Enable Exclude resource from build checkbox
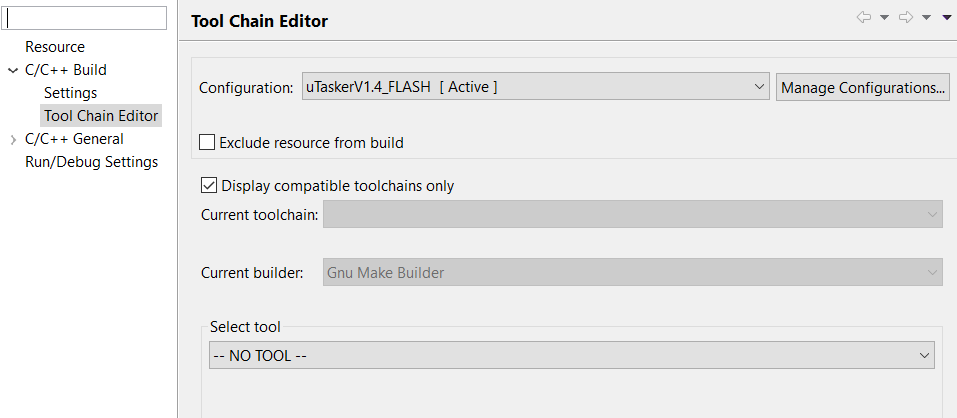This screenshot has width=957, height=418. [207, 142]
